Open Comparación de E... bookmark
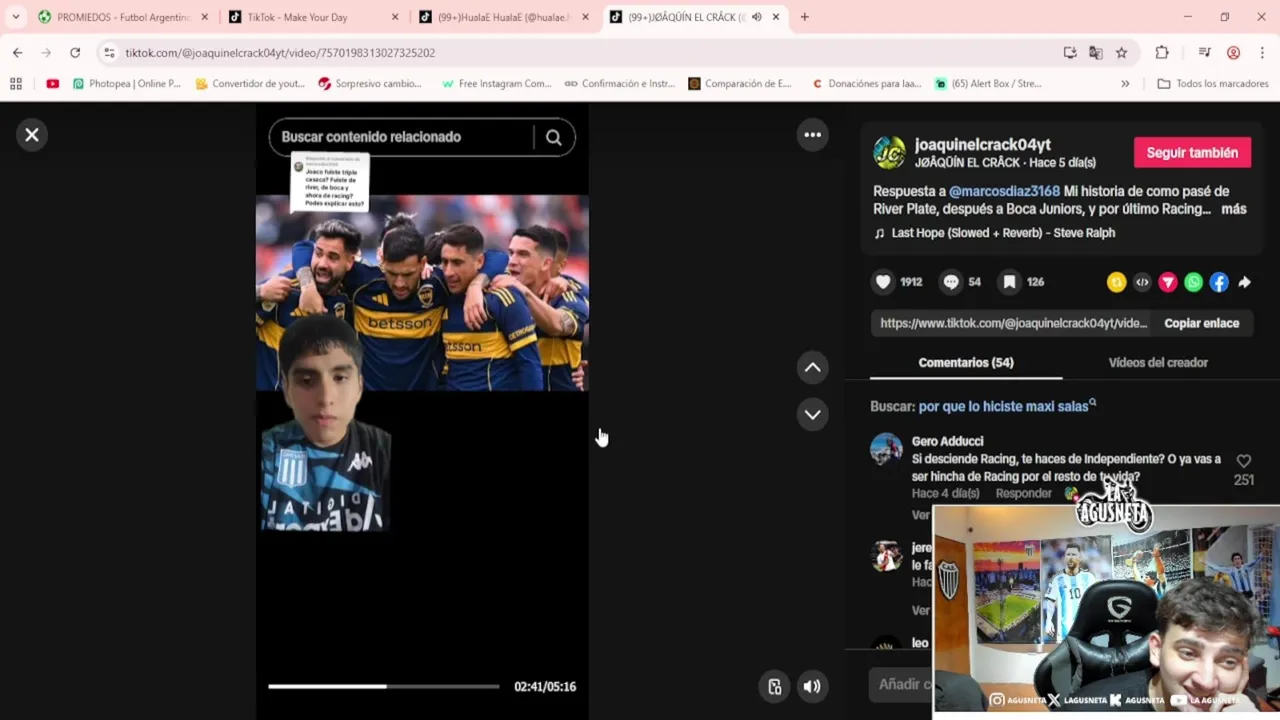This screenshot has height=720, width=1280. [740, 84]
